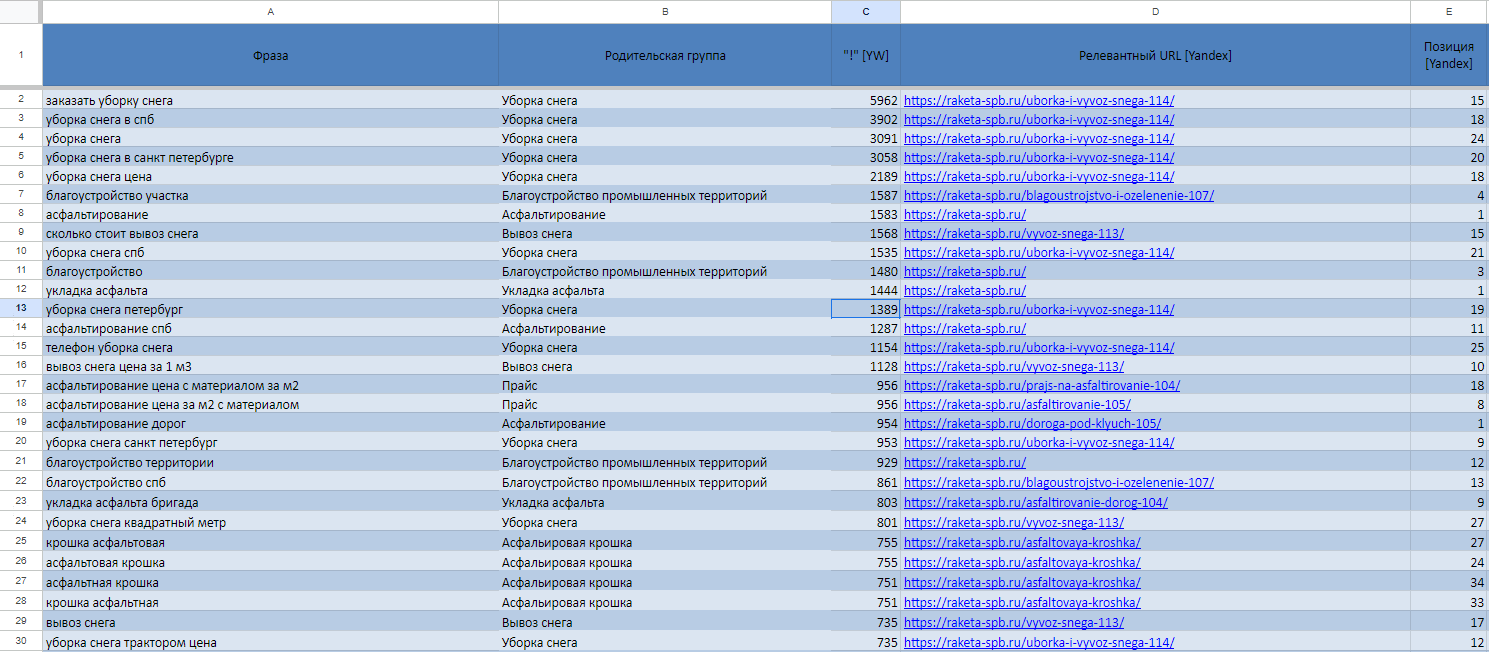Open the asfaltirovanie-dorog-104 link
This screenshot has width=1489, height=652.
pos(1035,503)
